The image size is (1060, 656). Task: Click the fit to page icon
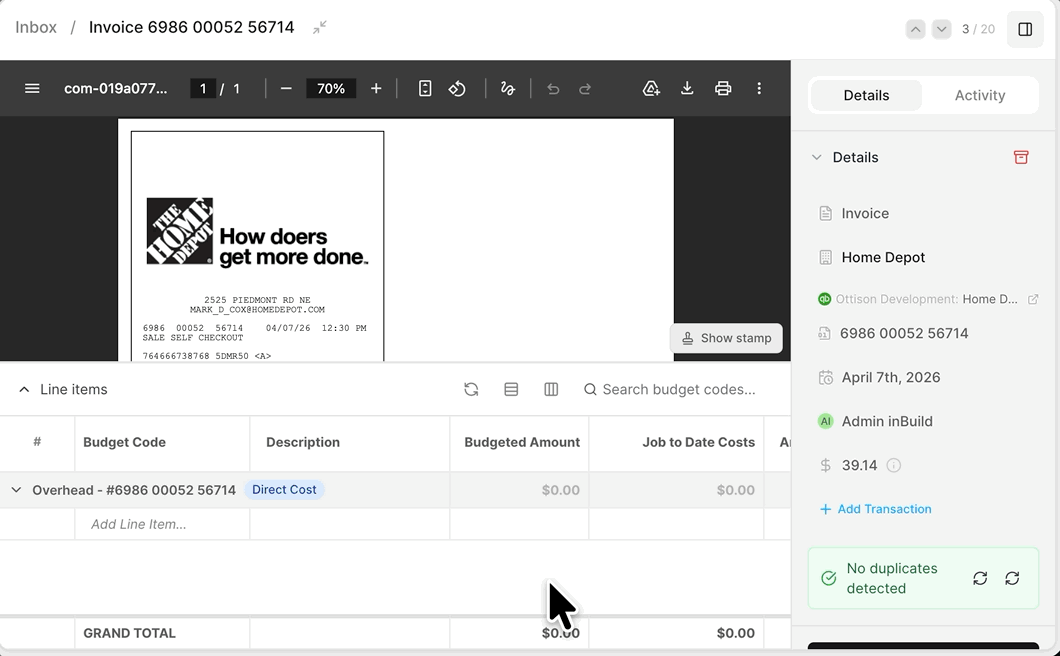pyautogui.click(x=425, y=89)
